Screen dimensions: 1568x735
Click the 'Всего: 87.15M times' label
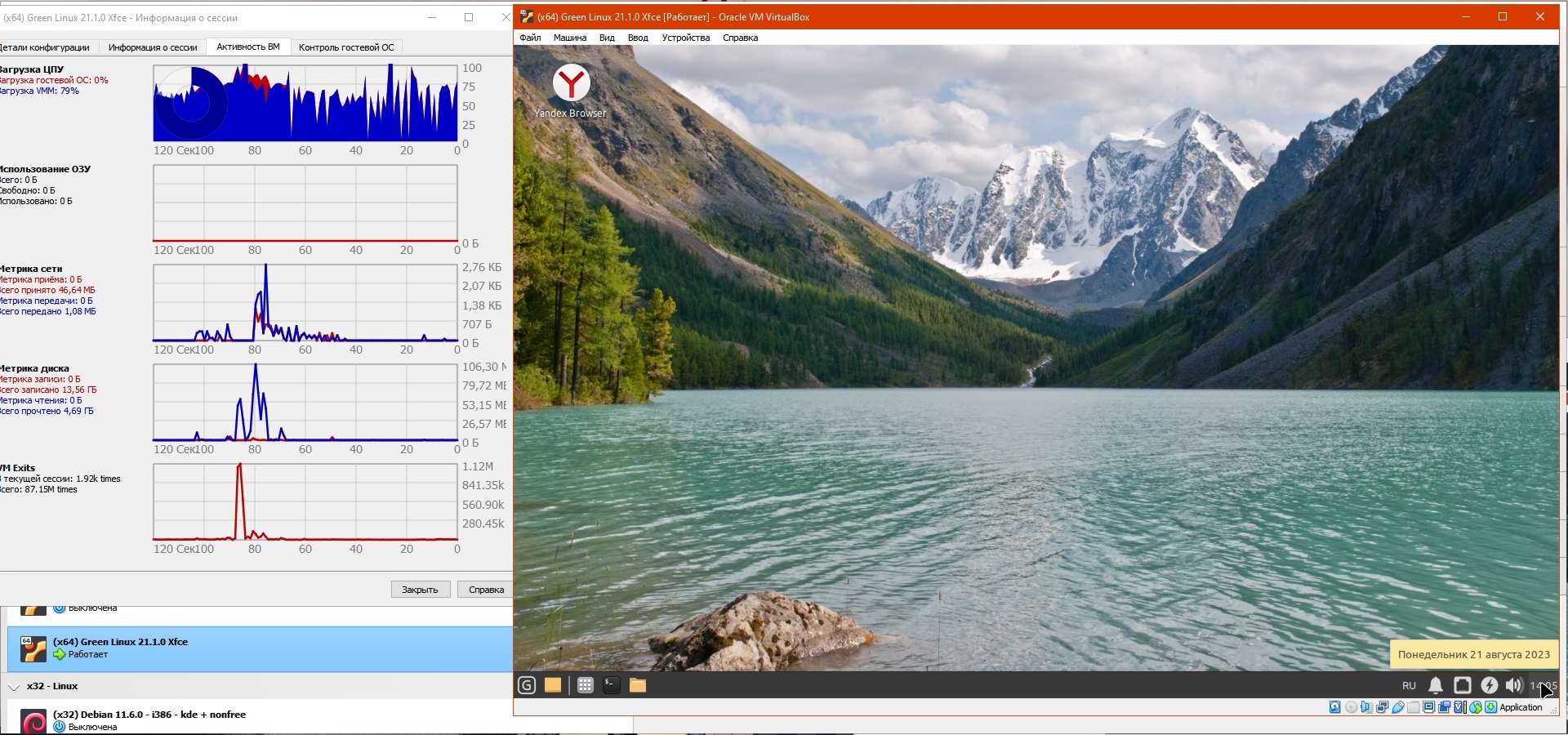(38, 489)
